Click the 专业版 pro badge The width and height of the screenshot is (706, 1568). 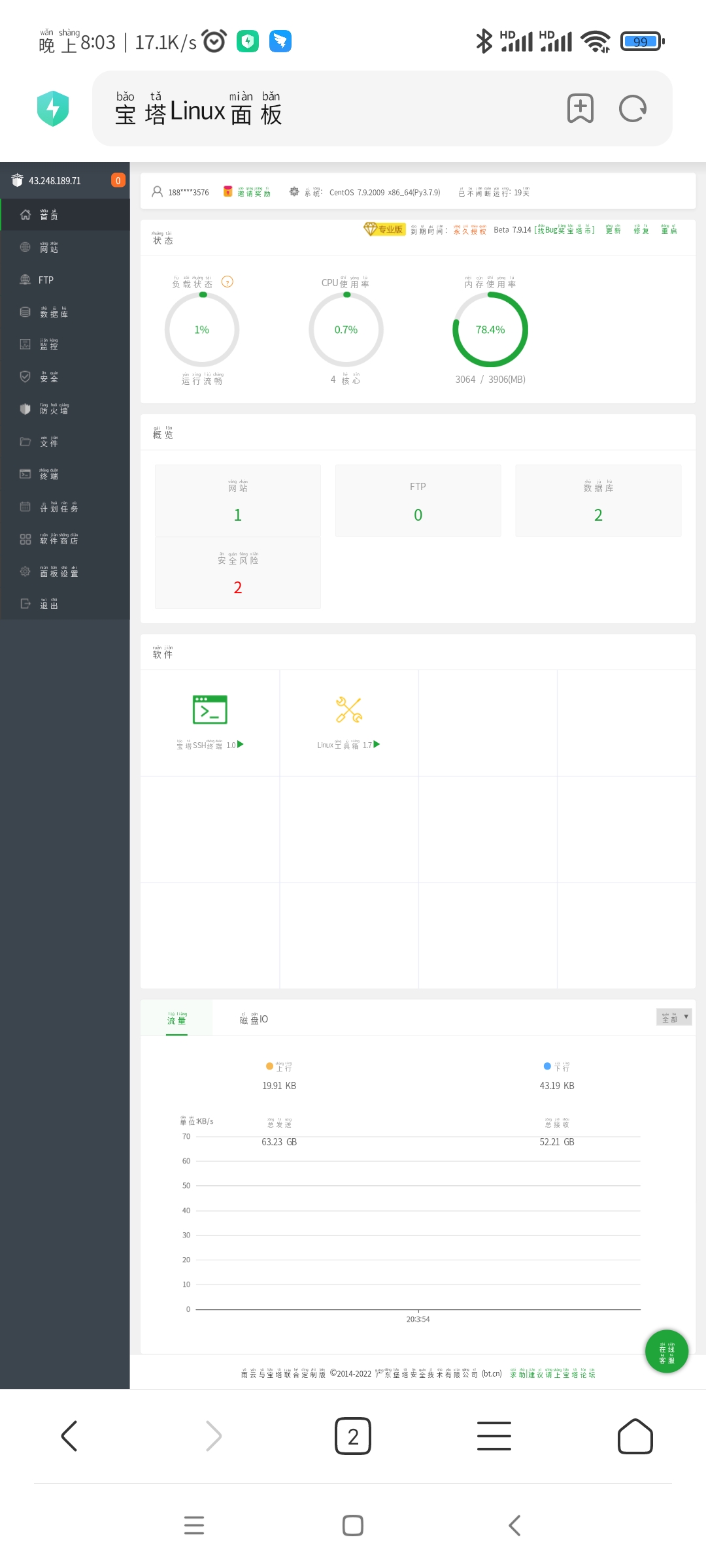click(384, 229)
